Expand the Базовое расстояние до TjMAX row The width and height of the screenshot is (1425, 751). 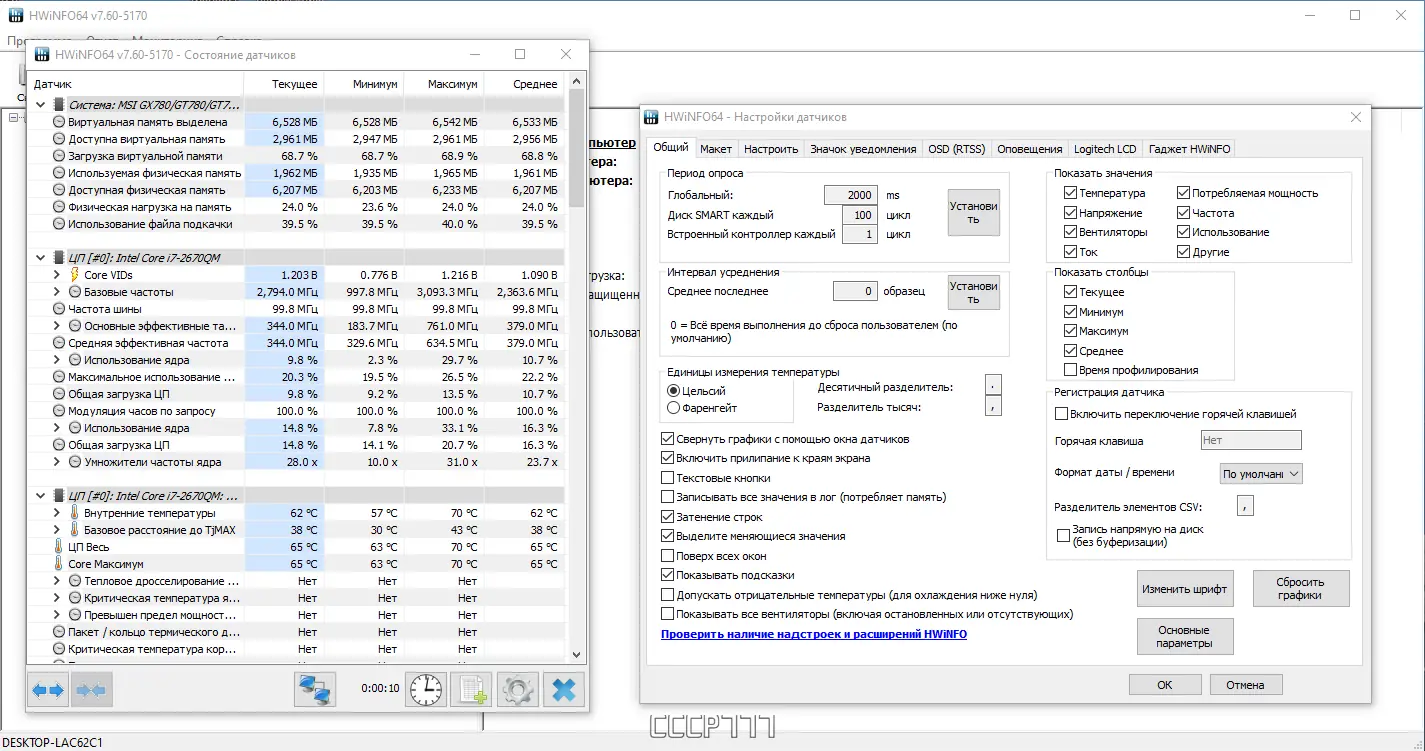click(x=57, y=530)
